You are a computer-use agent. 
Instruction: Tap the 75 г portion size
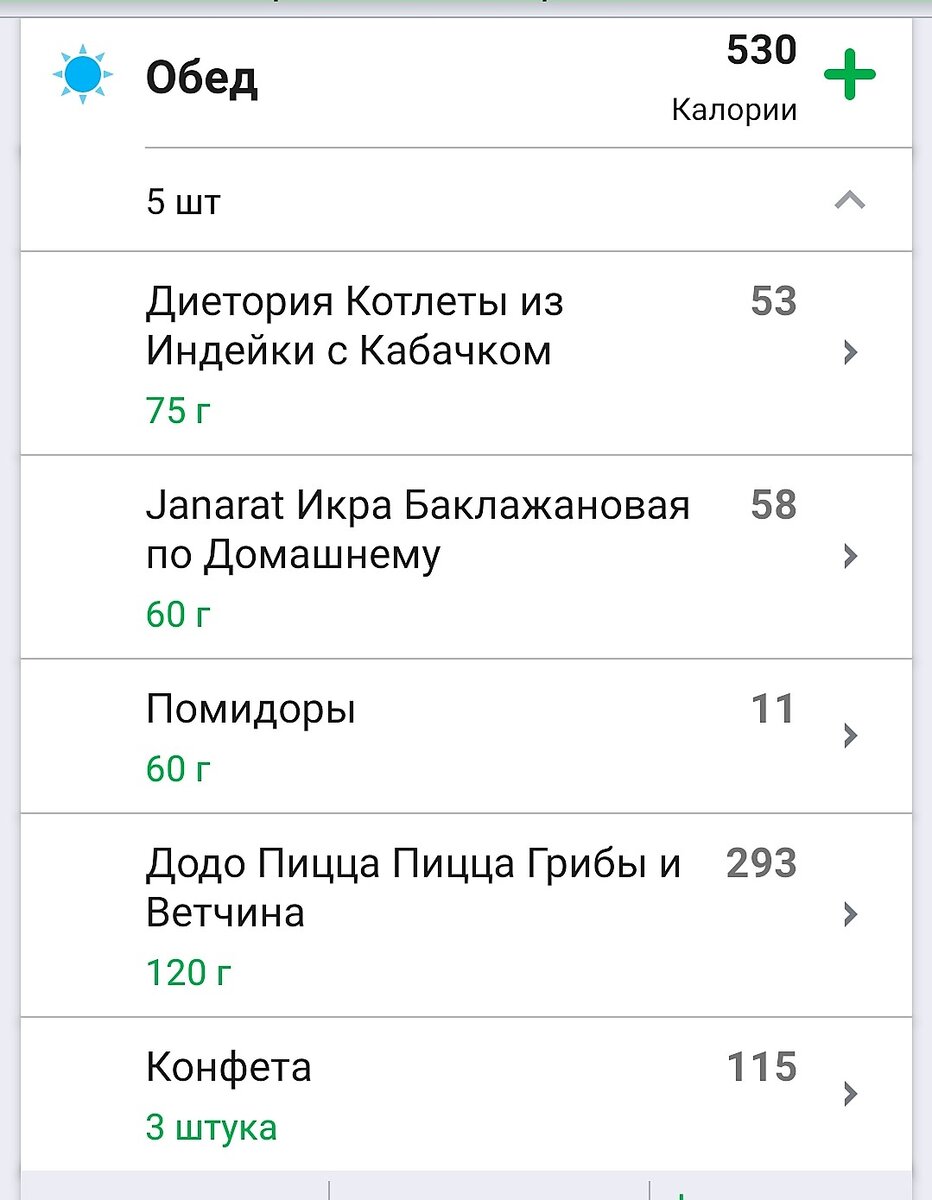click(x=179, y=410)
